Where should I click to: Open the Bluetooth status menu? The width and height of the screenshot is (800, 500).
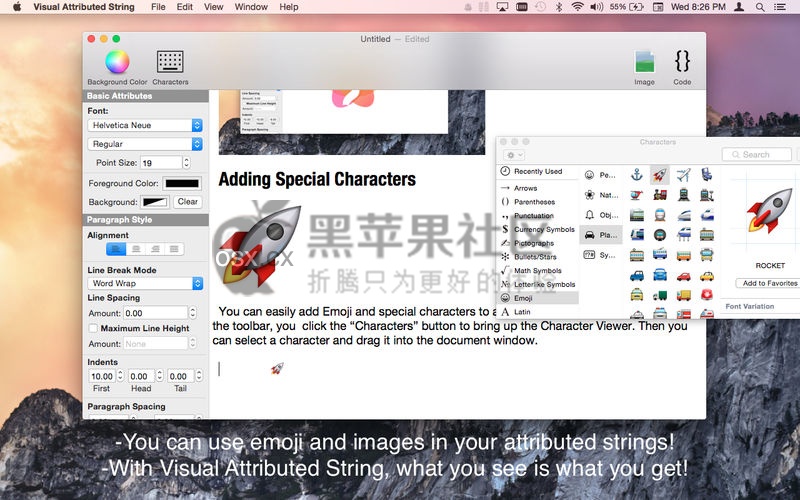559,7
